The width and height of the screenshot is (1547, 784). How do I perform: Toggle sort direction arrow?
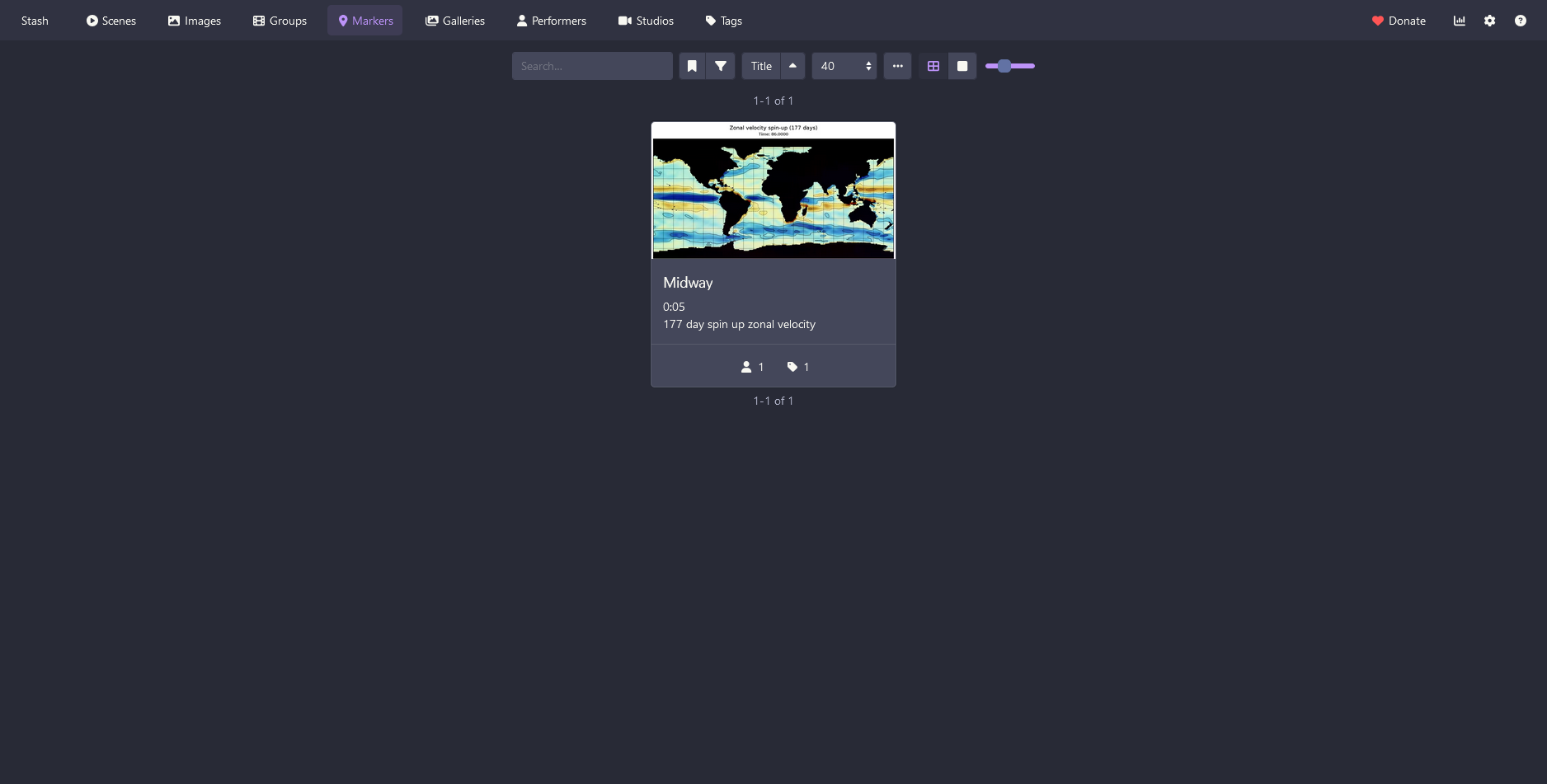[792, 66]
